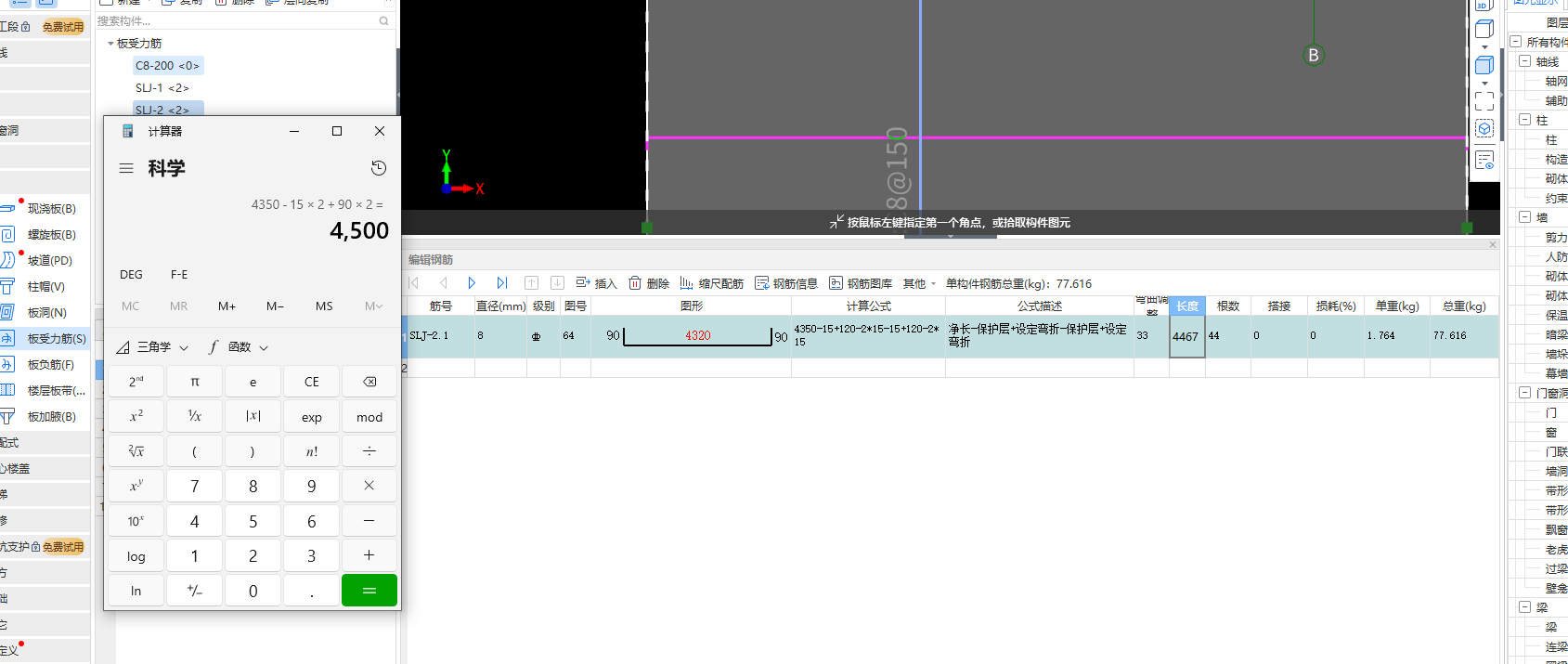Click calculator log key
Viewport: 1568px width, 664px height.
tap(136, 556)
